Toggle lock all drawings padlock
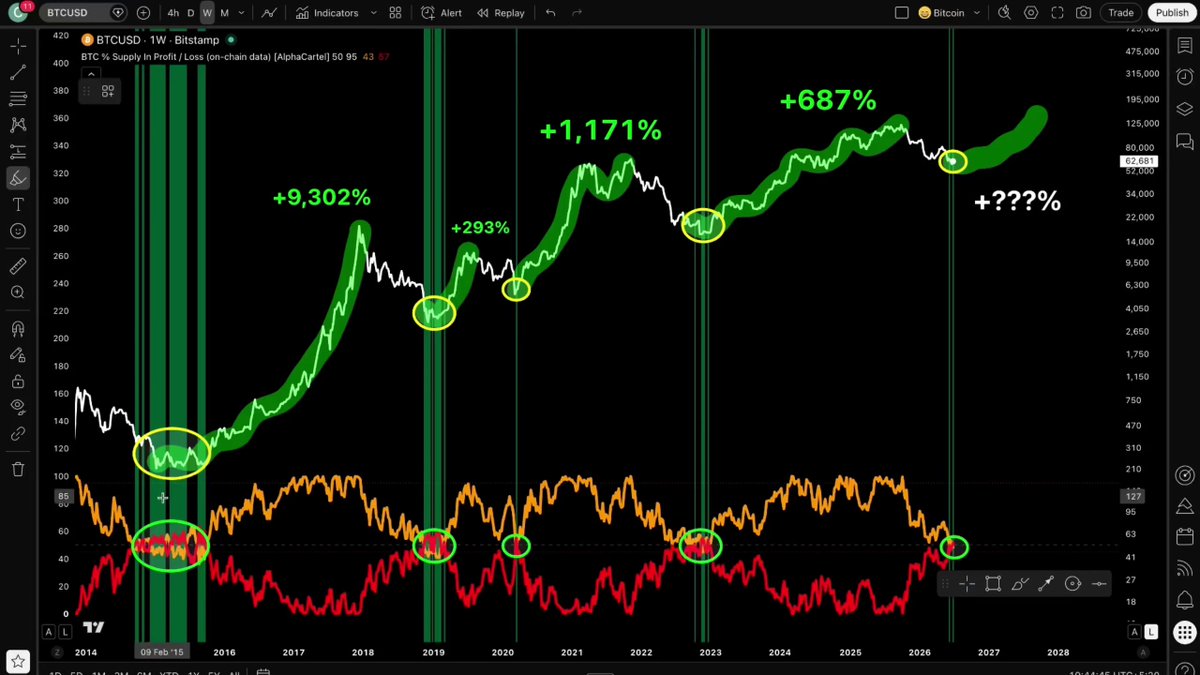 pyautogui.click(x=18, y=381)
